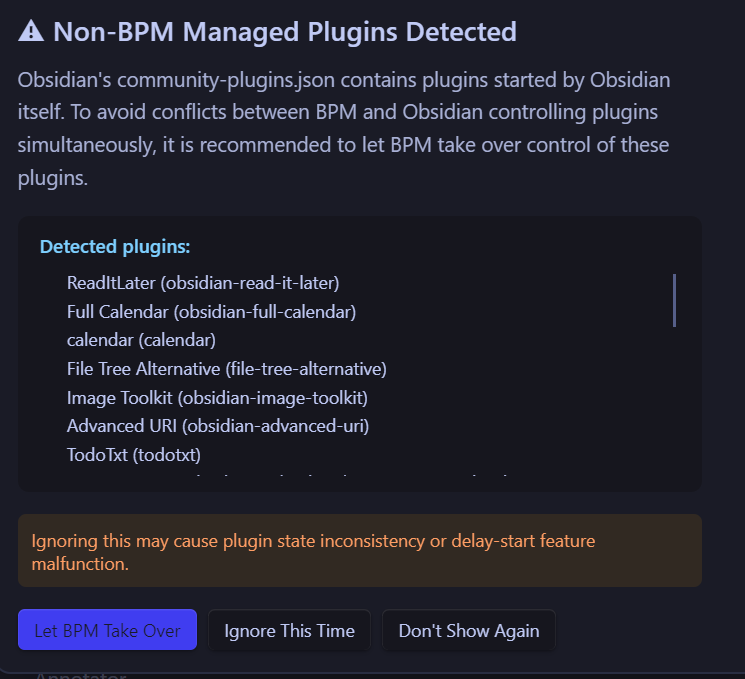Select the calendar (calendar) plugin entry
This screenshot has width=745, height=679.
click(141, 340)
